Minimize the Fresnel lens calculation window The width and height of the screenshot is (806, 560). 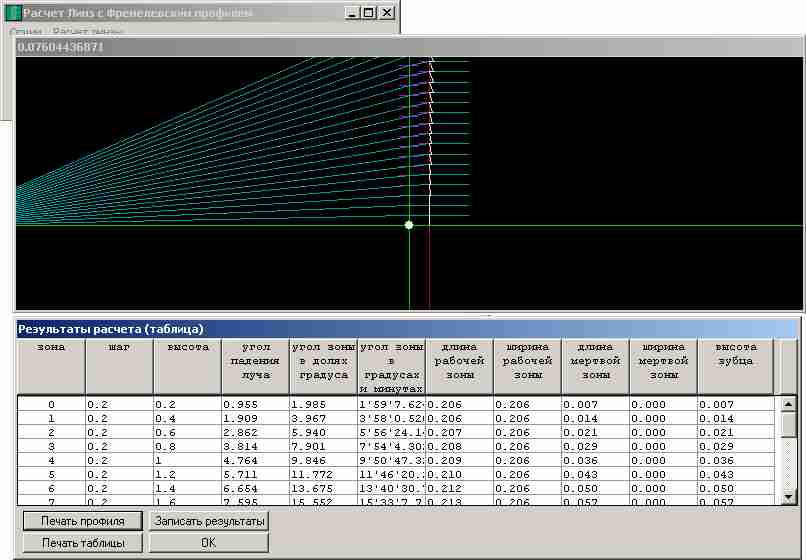(x=353, y=13)
